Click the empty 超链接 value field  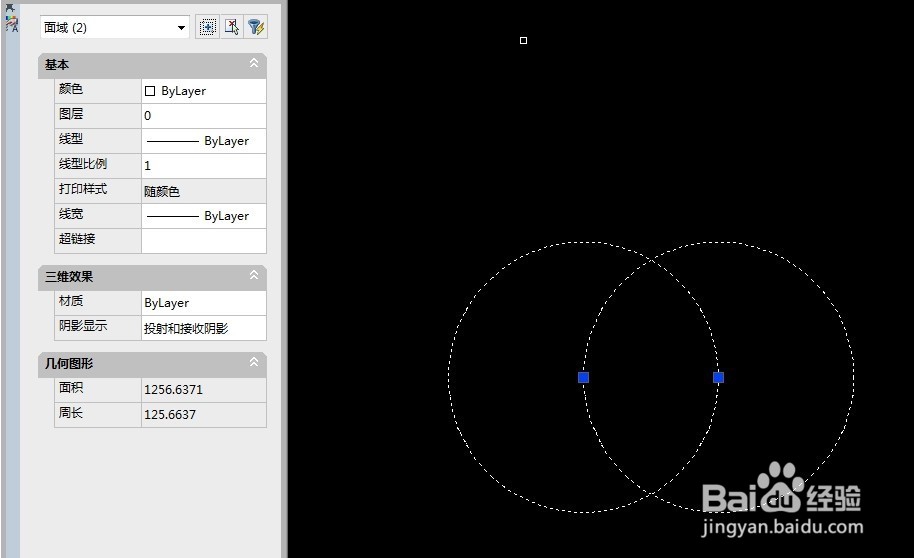click(x=203, y=241)
